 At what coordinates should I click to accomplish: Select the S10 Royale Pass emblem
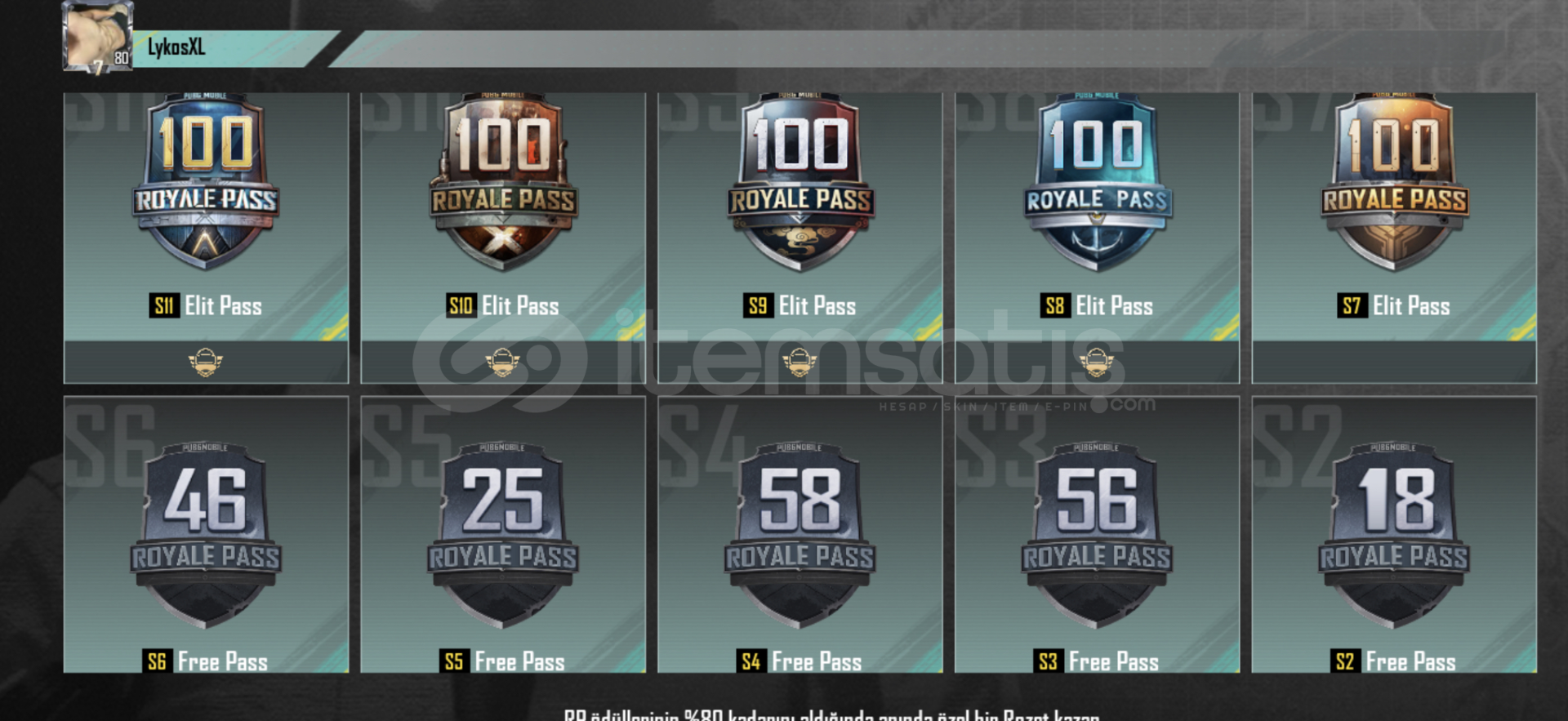tap(503, 182)
